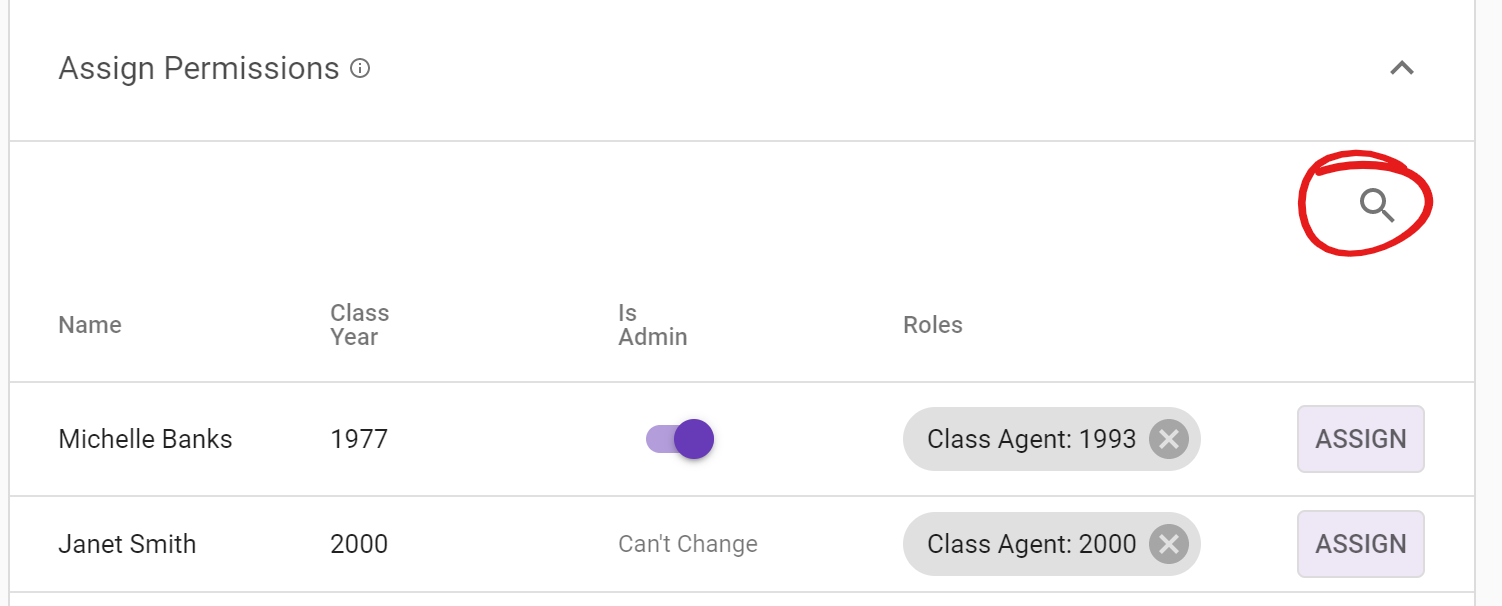
Task: Click class year 2000 cell
Action: (x=359, y=544)
